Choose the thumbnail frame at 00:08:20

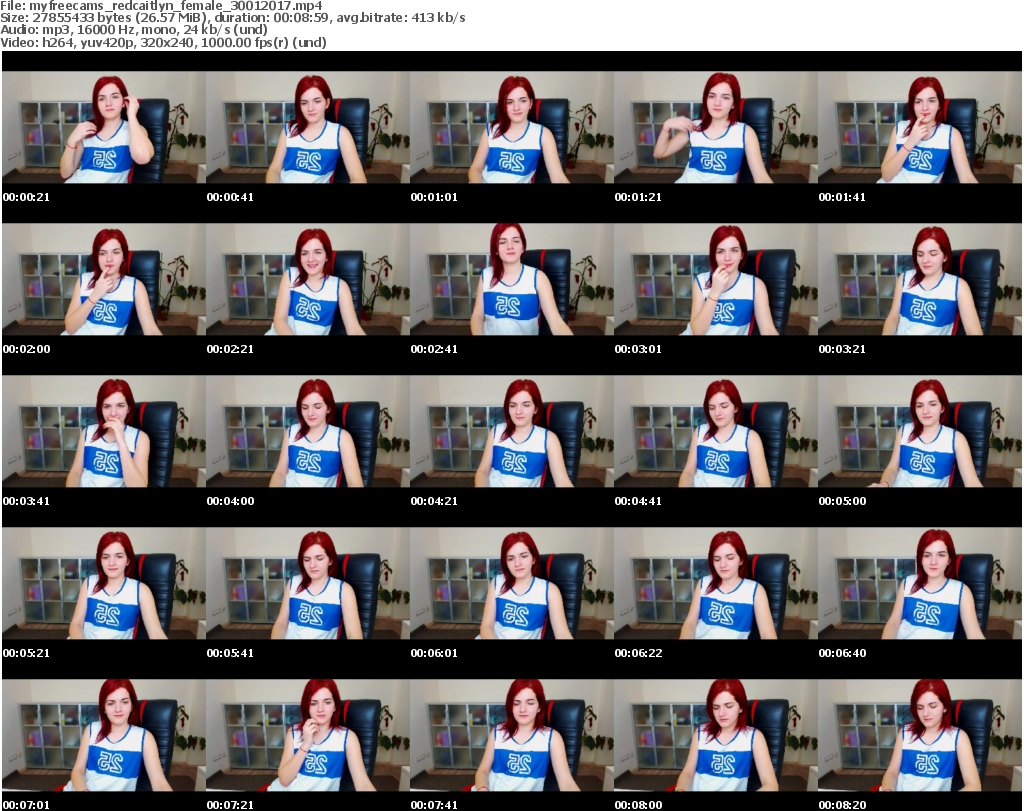point(920,736)
